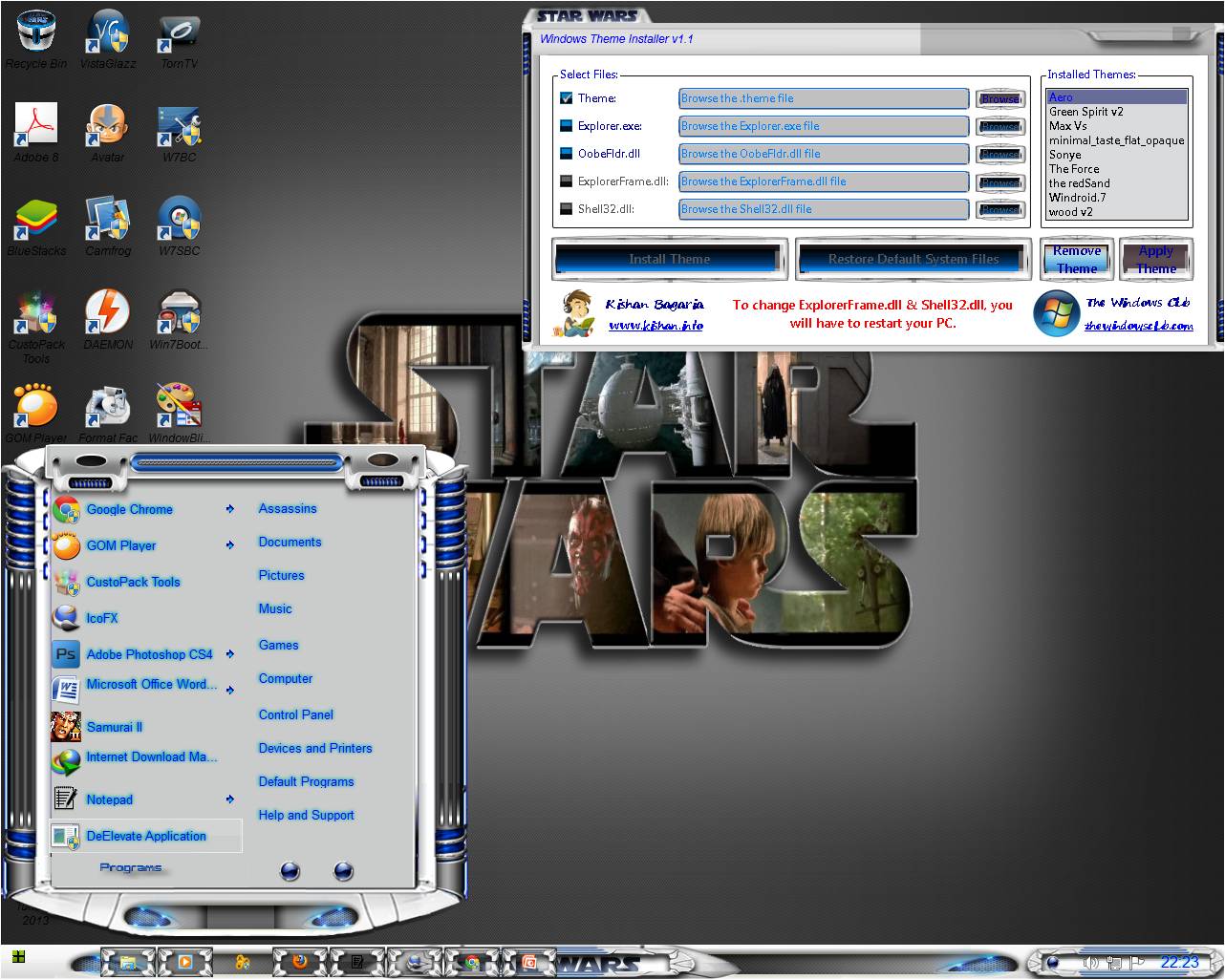Click the Action Center flag tray icon
This screenshot has height=980, width=1225.
coord(1137,962)
